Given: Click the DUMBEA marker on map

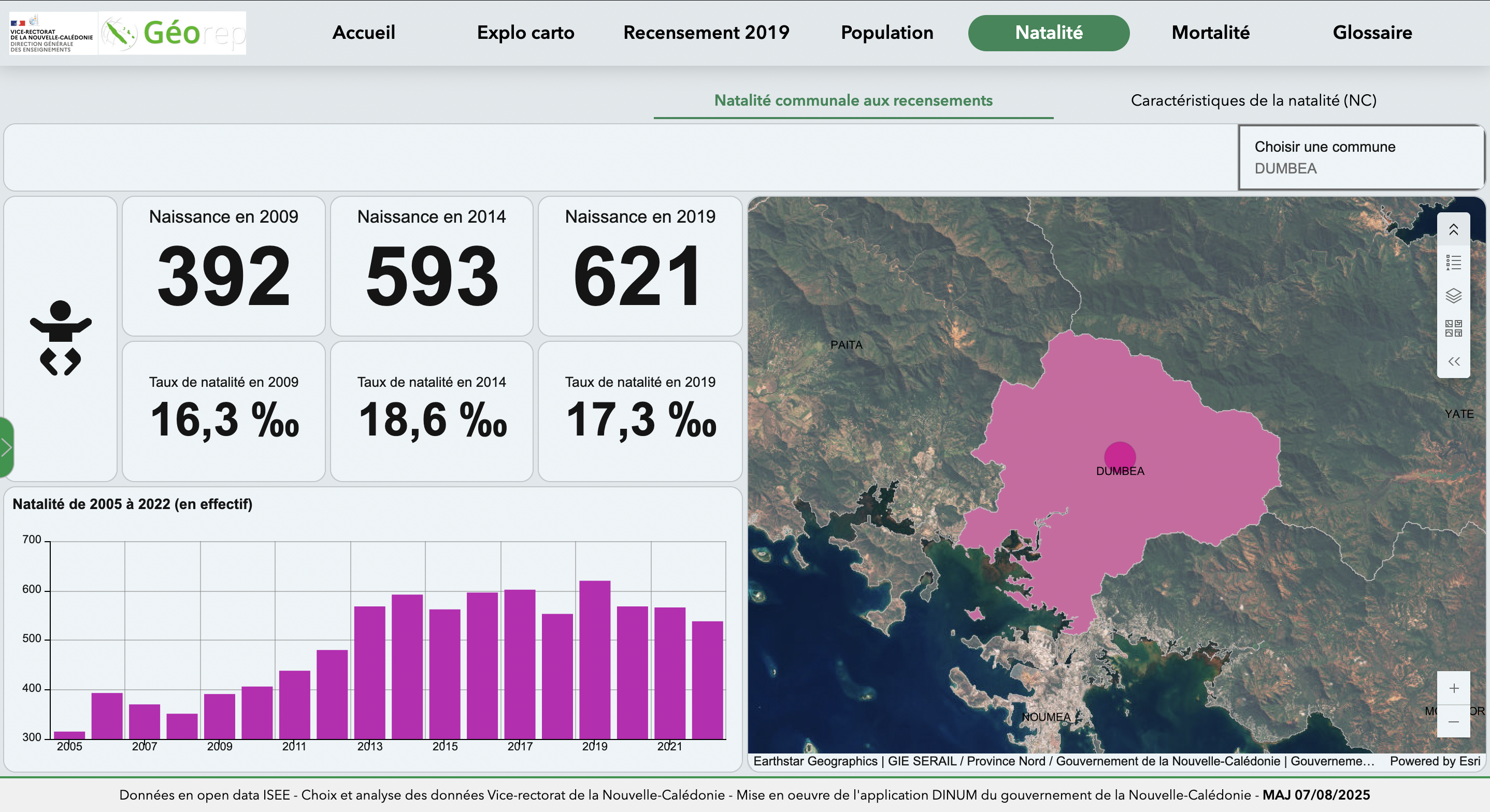Looking at the screenshot, I should 1120,456.
